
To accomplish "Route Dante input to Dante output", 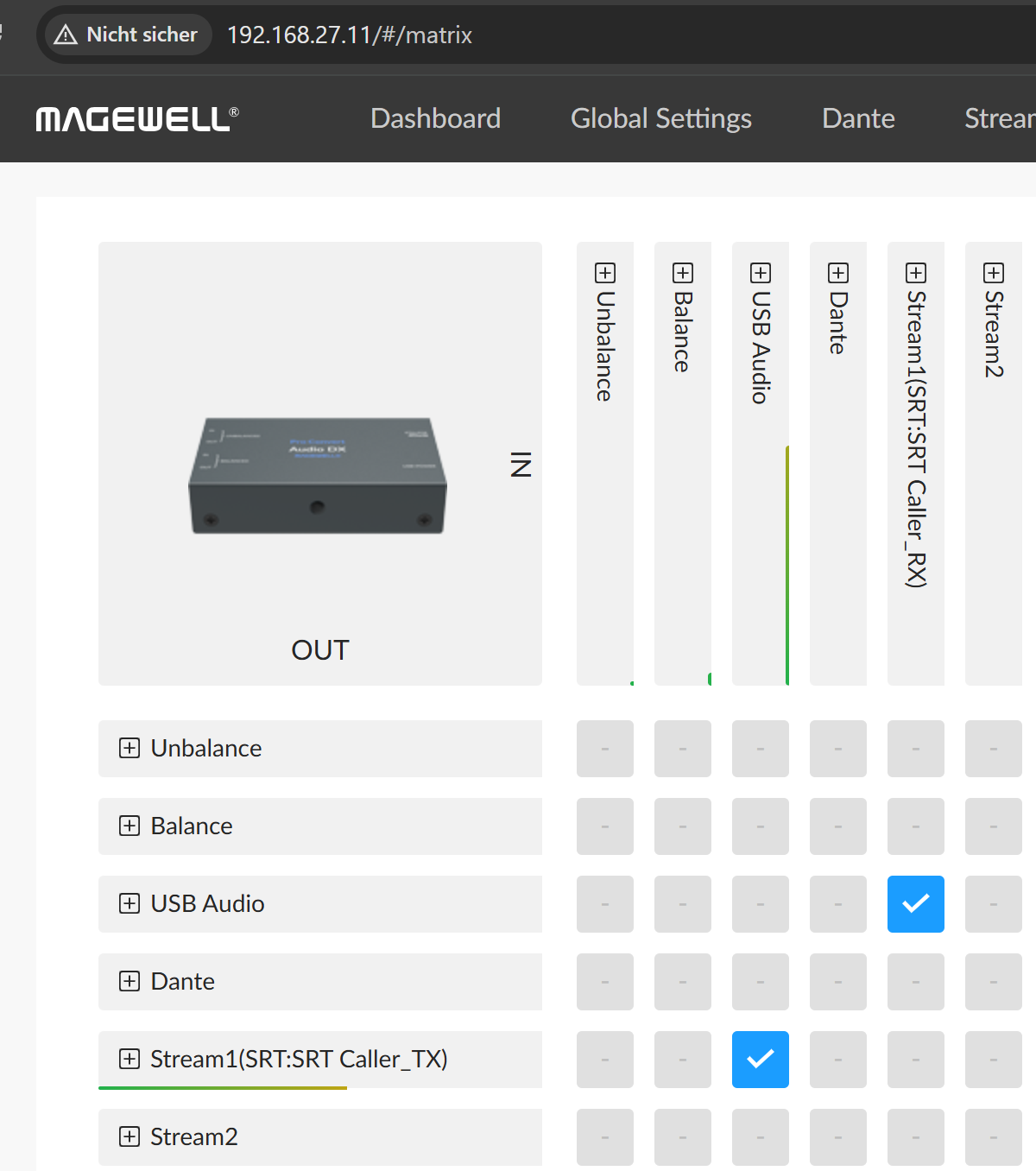I will 838,982.
